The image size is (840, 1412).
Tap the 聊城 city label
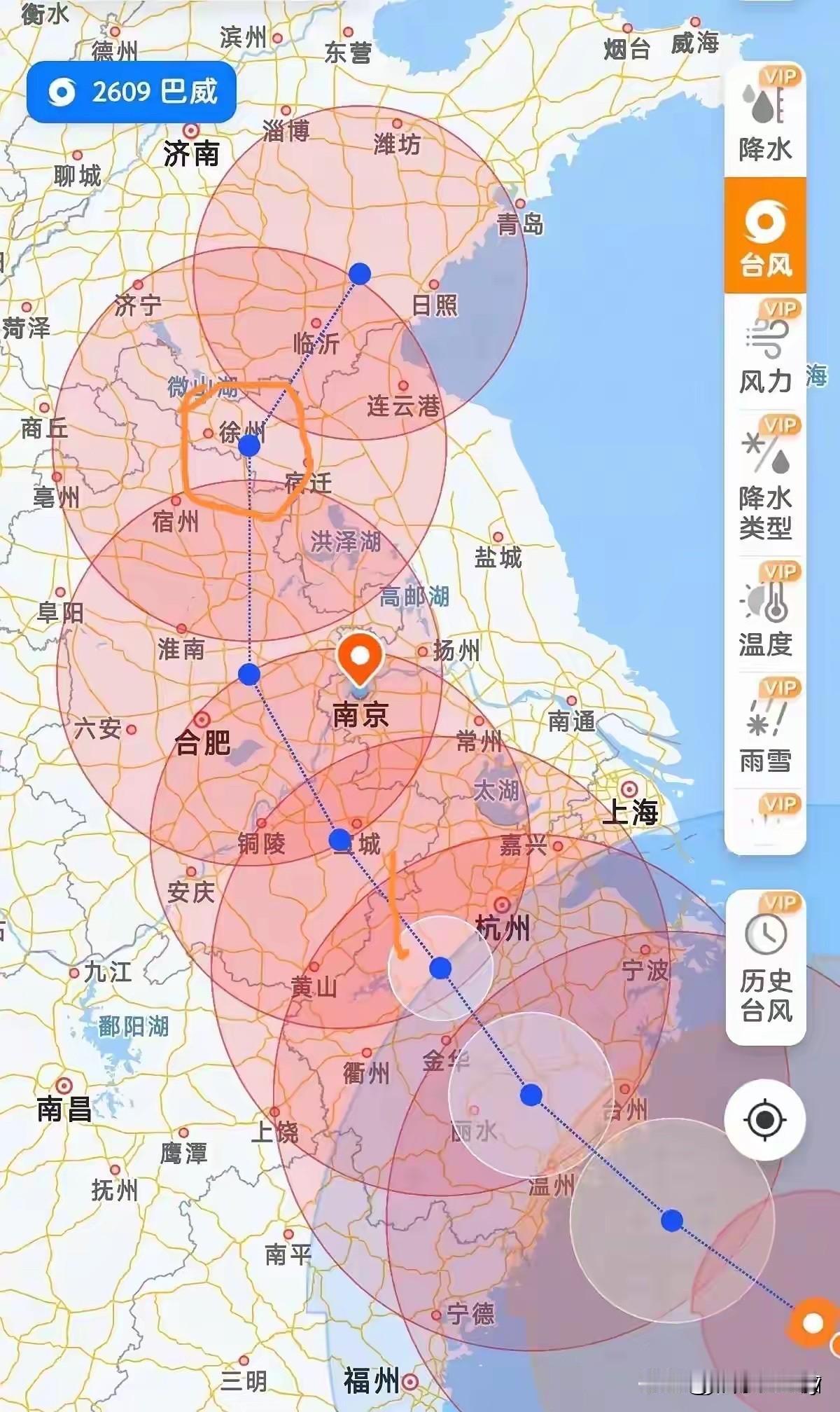(x=78, y=176)
